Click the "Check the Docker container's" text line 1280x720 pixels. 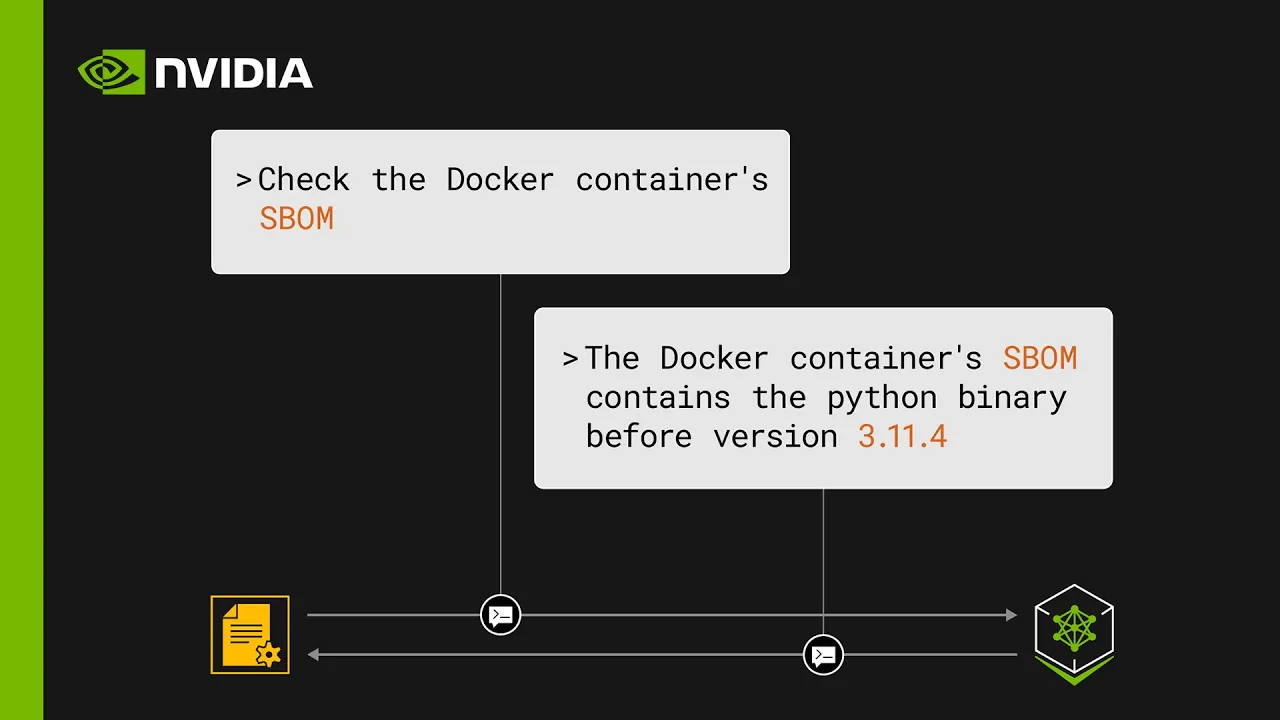[513, 180]
